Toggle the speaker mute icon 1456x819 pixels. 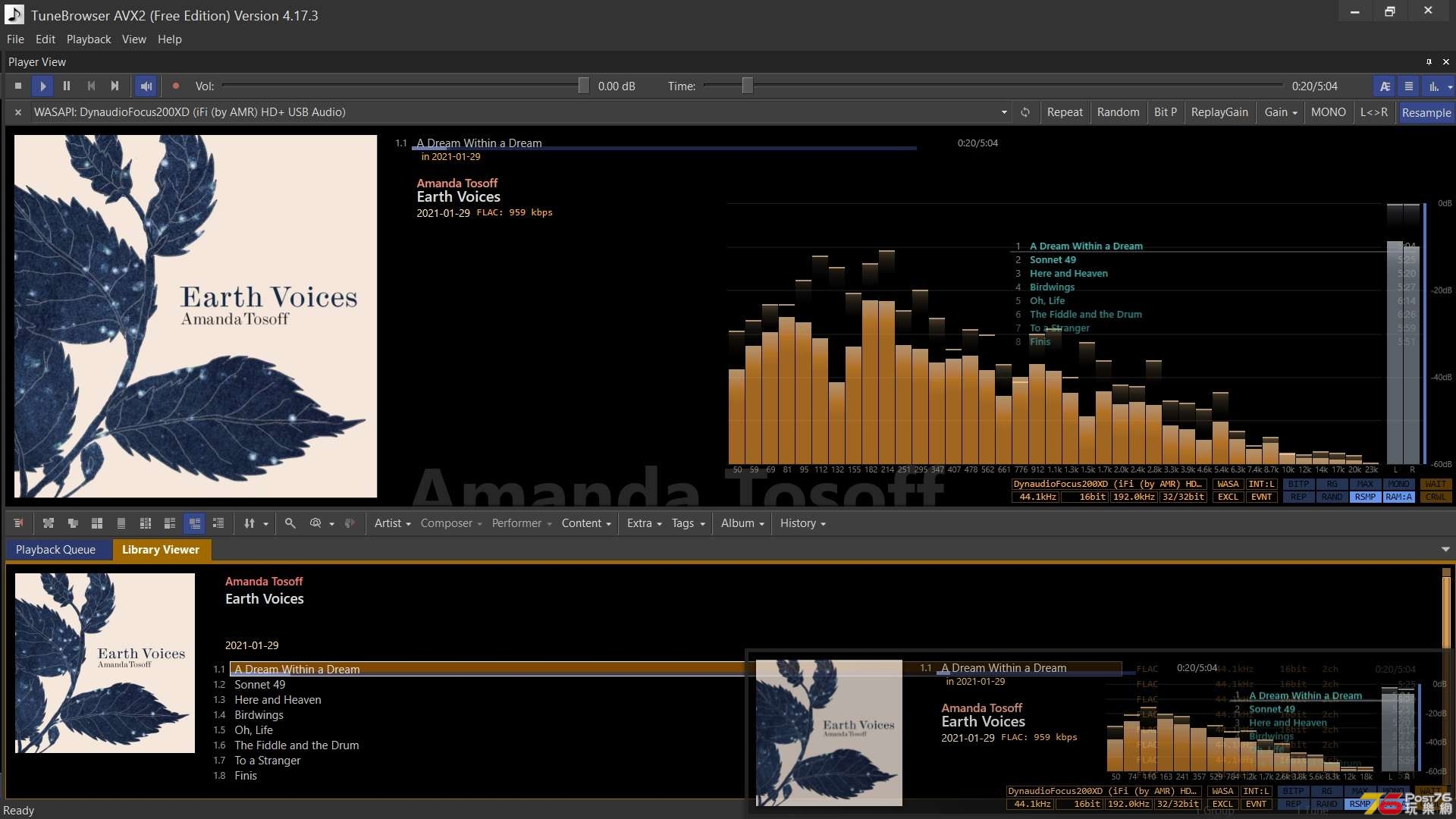(x=146, y=86)
